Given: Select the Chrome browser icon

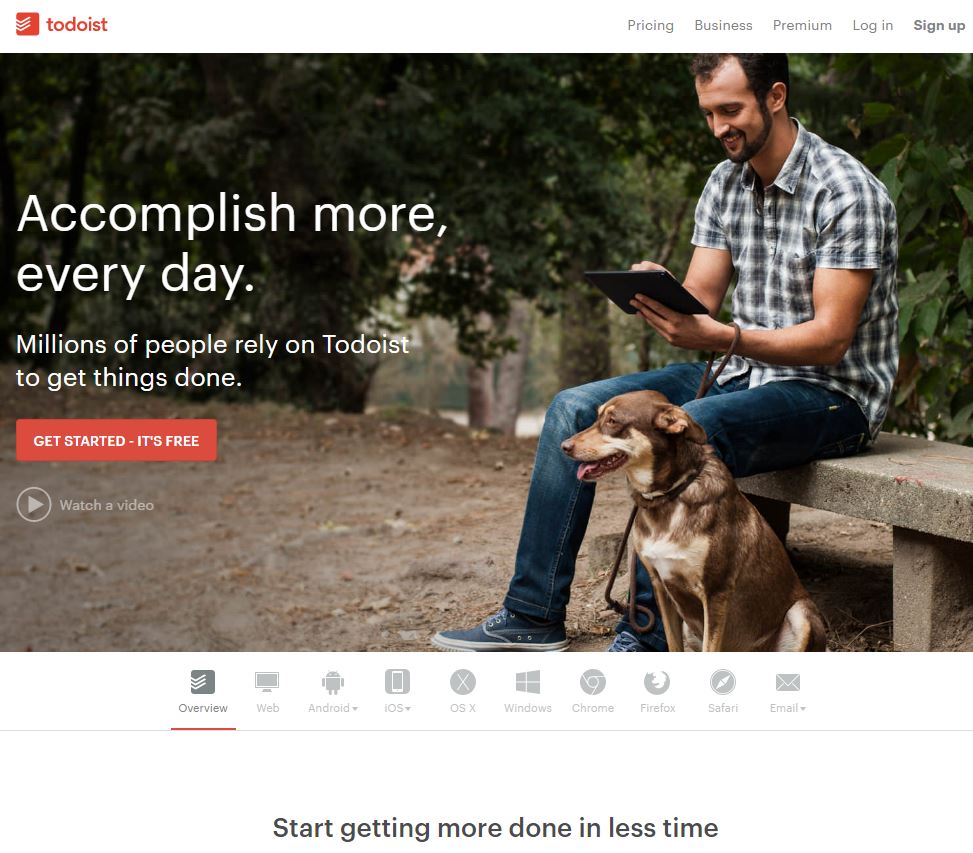Looking at the screenshot, I should [x=593, y=682].
